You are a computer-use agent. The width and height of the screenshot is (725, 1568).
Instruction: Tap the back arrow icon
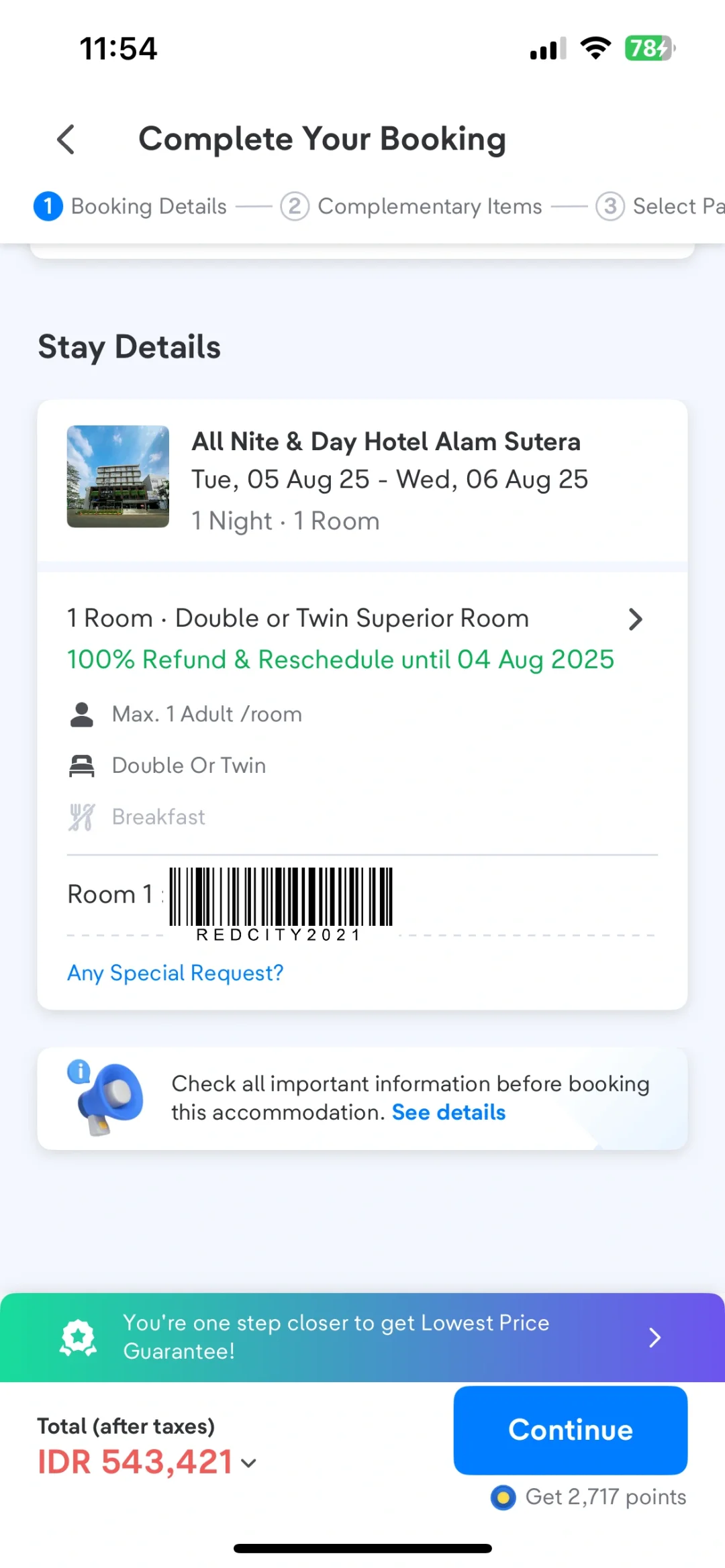pos(66,140)
